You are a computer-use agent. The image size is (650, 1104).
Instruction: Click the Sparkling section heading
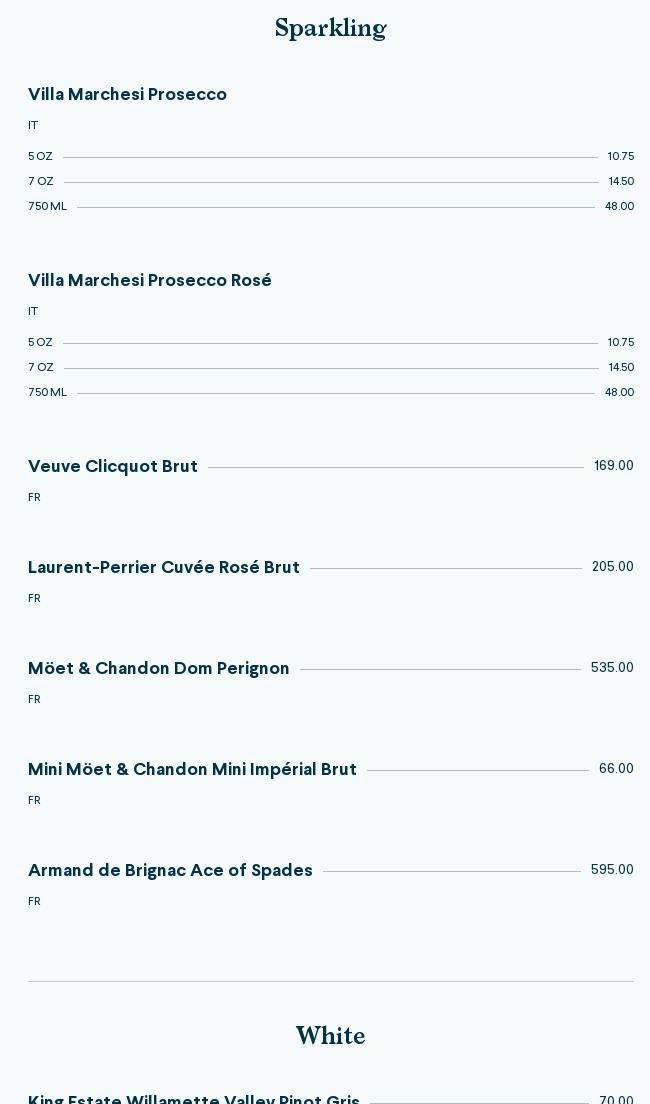point(330,29)
